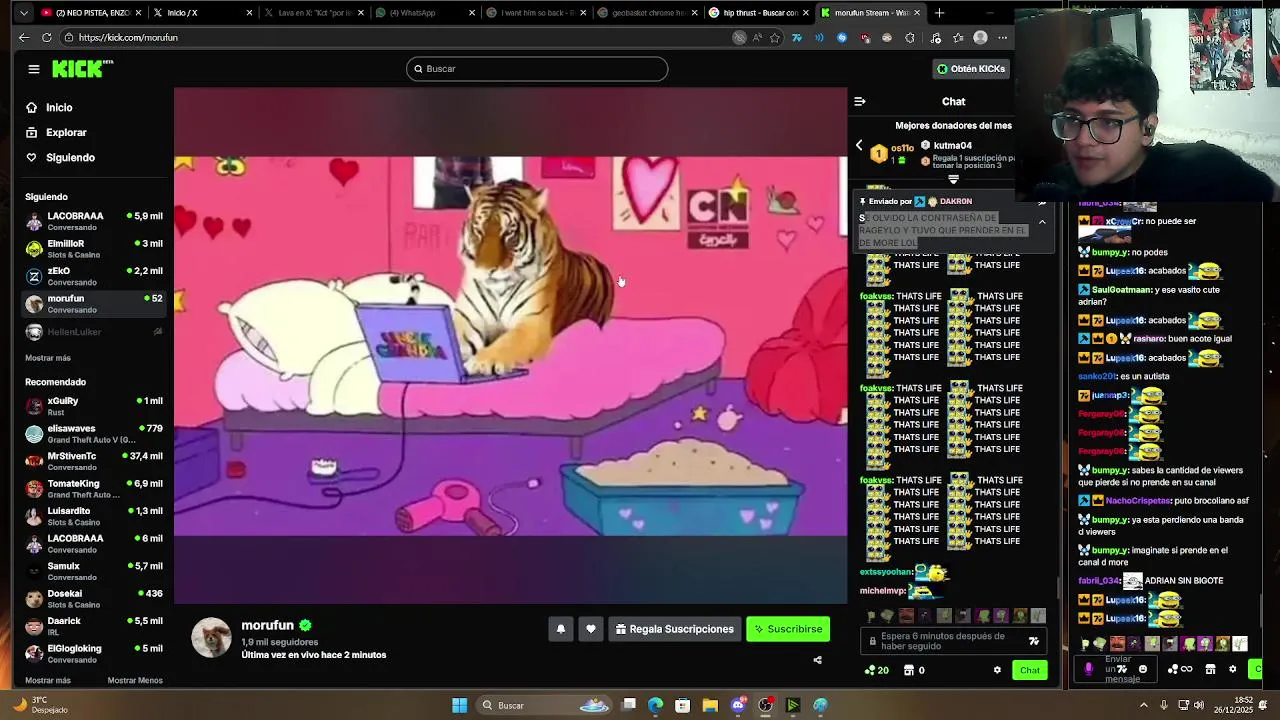Open settings gear in second chat
The width and height of the screenshot is (1280, 720).
[x=1233, y=669]
